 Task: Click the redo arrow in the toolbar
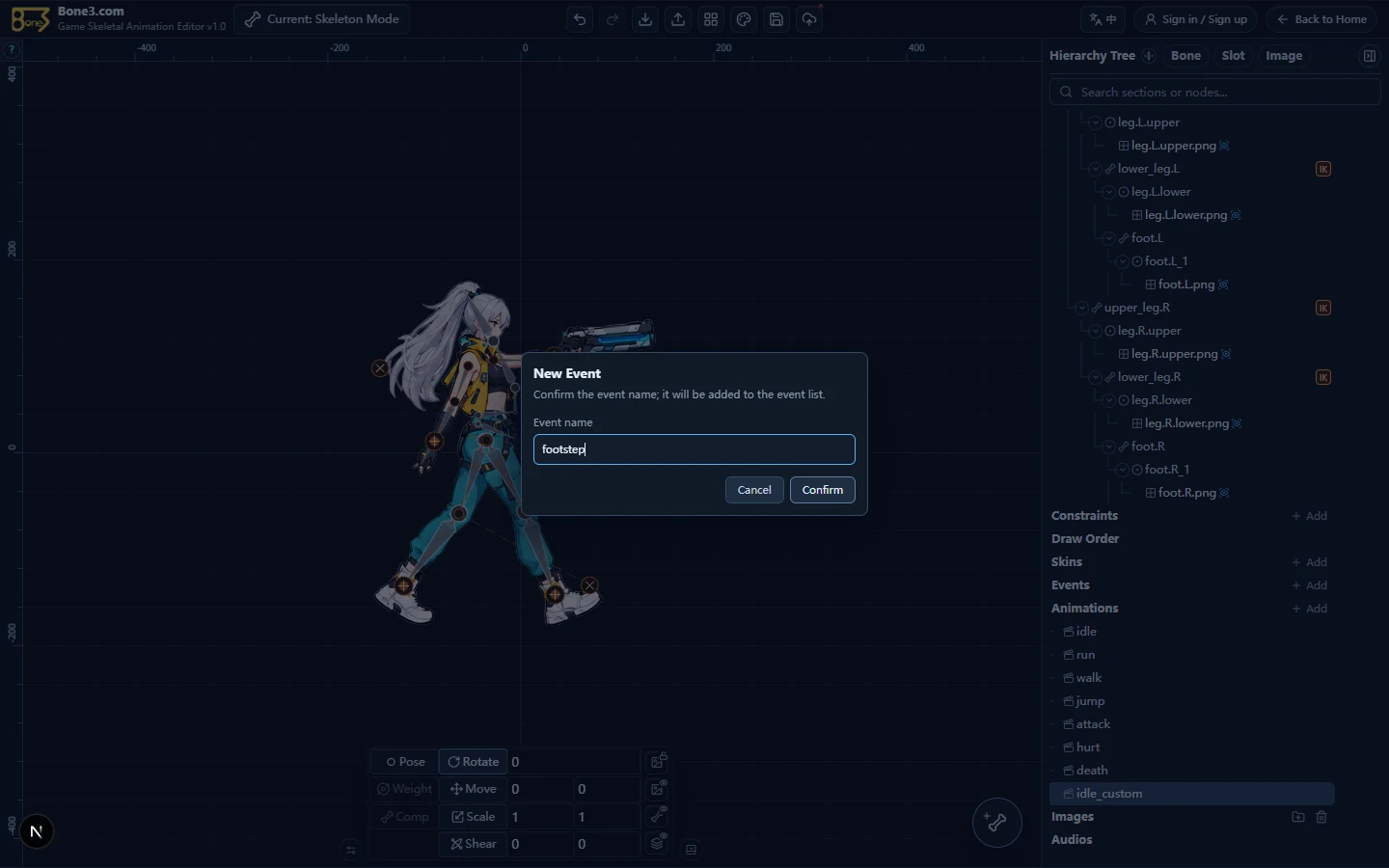point(613,19)
